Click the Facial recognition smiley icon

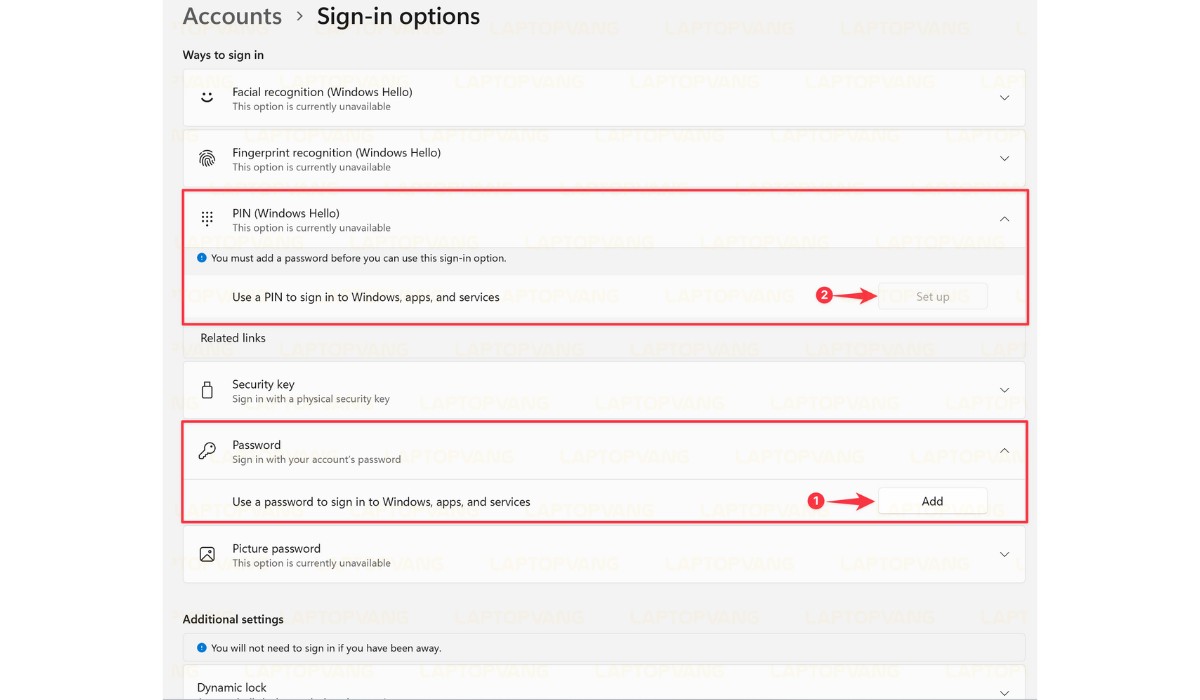pyautogui.click(x=207, y=98)
